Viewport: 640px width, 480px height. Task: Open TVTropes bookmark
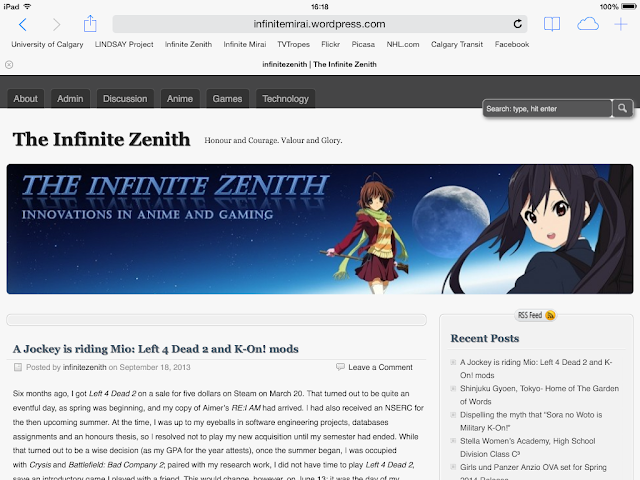[293, 44]
